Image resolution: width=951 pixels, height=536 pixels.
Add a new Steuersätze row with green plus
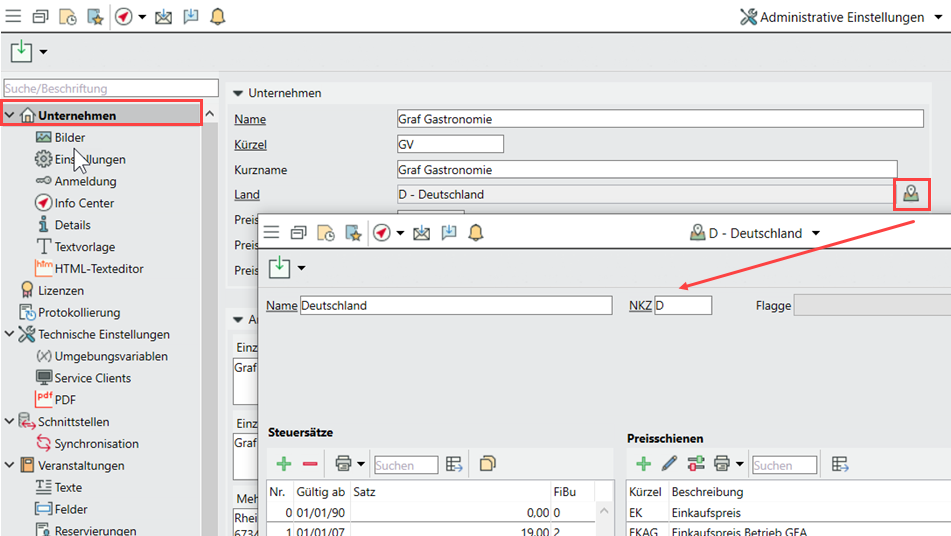(284, 464)
